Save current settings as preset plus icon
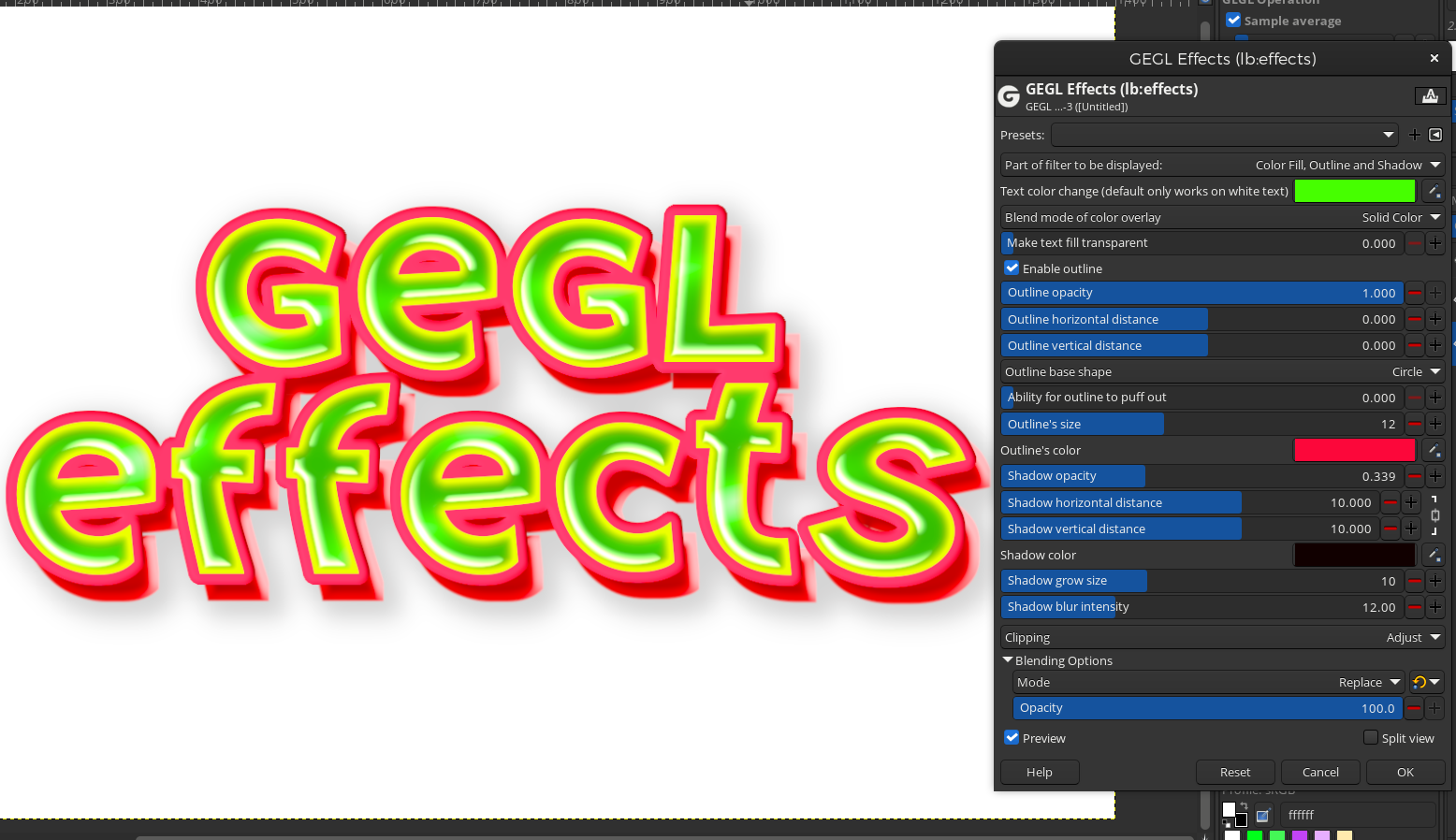The height and width of the screenshot is (840, 1456). (1415, 135)
